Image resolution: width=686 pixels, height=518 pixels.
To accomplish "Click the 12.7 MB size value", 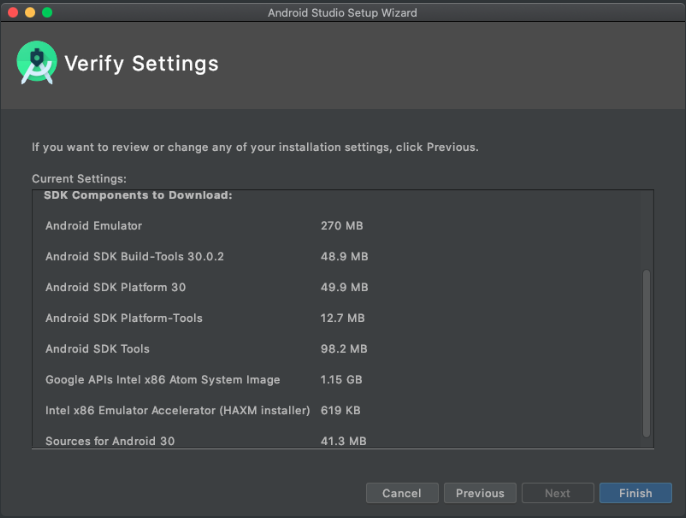I will 343,318.
